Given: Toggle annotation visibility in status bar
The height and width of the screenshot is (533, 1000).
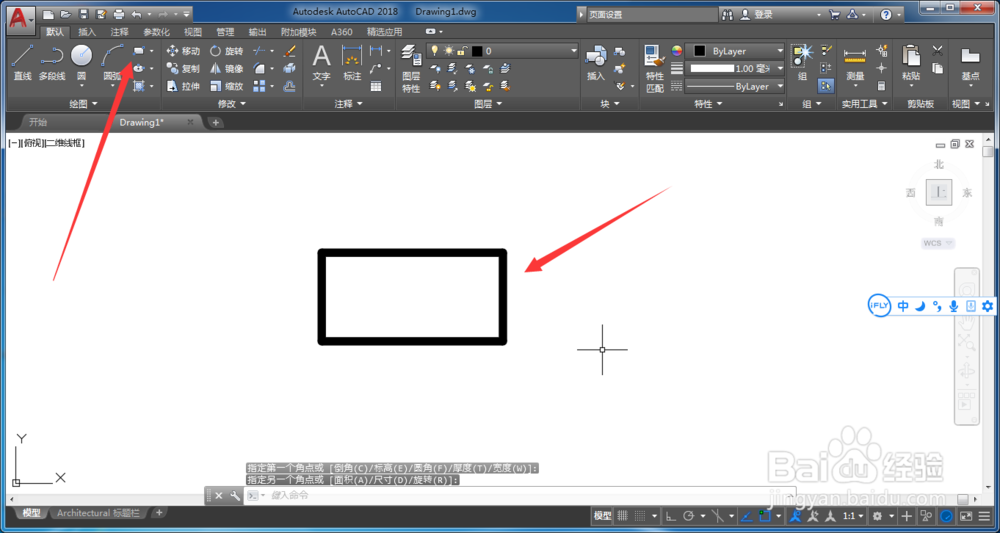Looking at the screenshot, I should 795,516.
